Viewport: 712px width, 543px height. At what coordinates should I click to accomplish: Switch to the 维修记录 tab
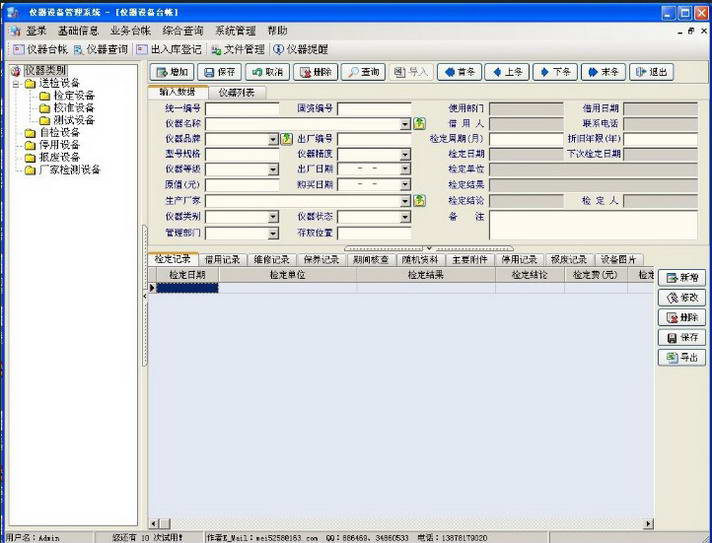272,259
